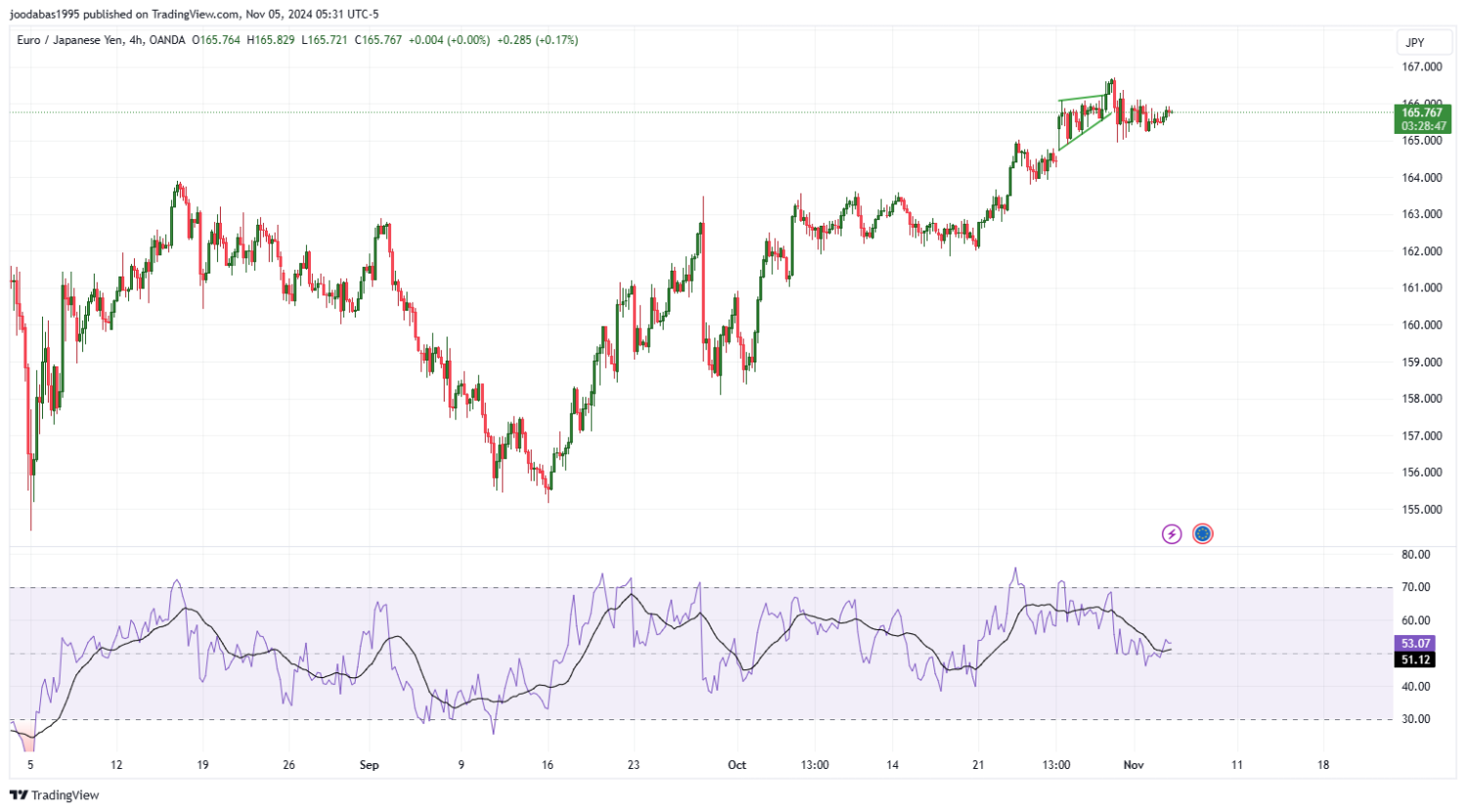The width and height of the screenshot is (1466, 812).
Task: Click the 26 date label on time axis
Action: coord(288,765)
